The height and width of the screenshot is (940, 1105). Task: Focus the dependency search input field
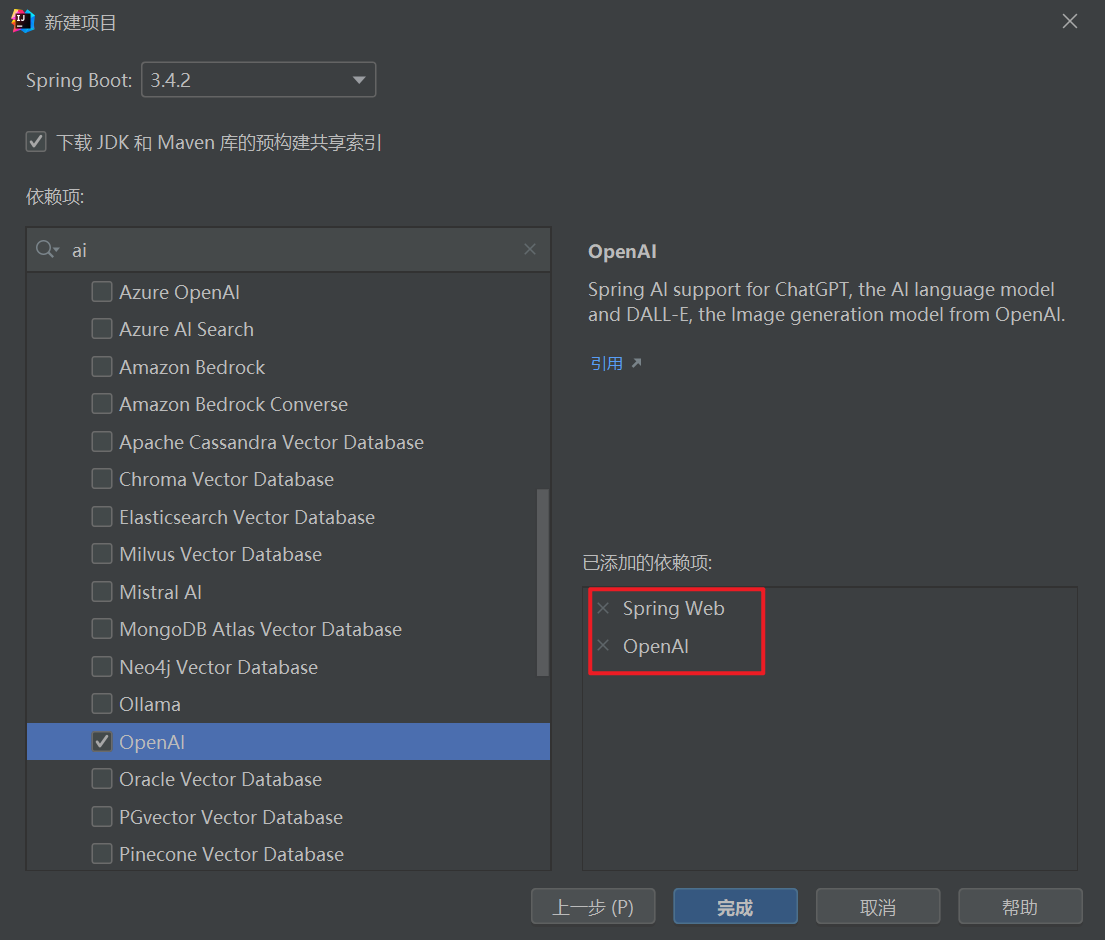(x=290, y=249)
